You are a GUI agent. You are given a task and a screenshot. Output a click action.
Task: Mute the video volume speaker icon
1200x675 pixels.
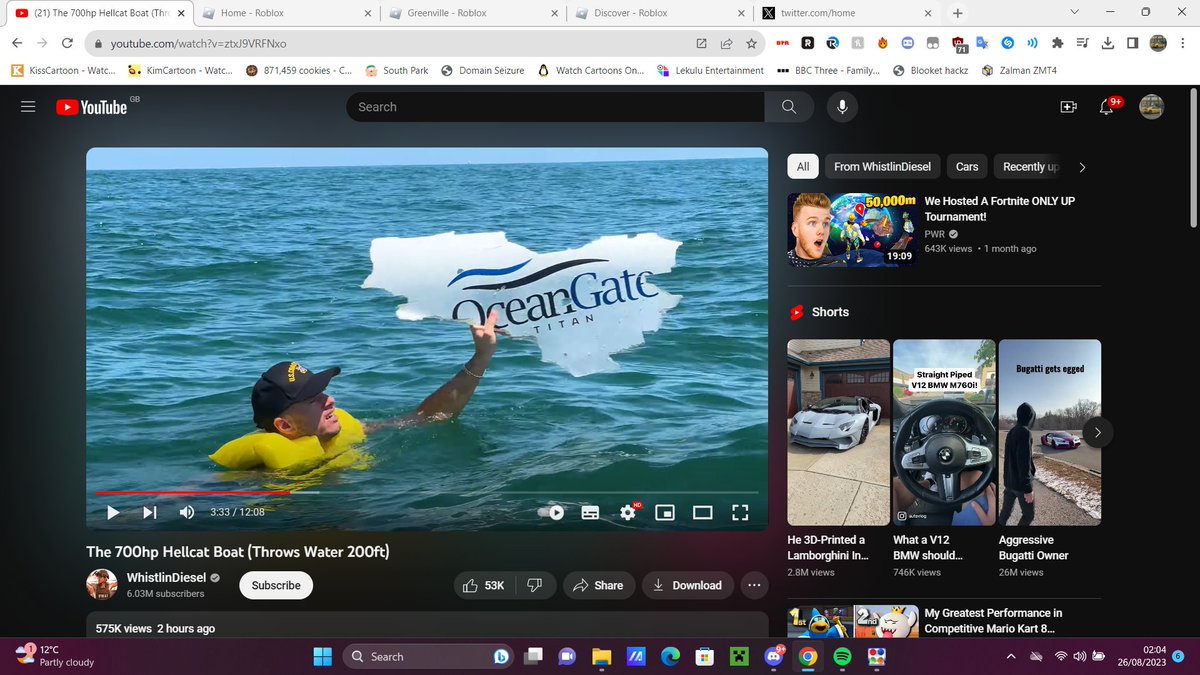pyautogui.click(x=187, y=512)
